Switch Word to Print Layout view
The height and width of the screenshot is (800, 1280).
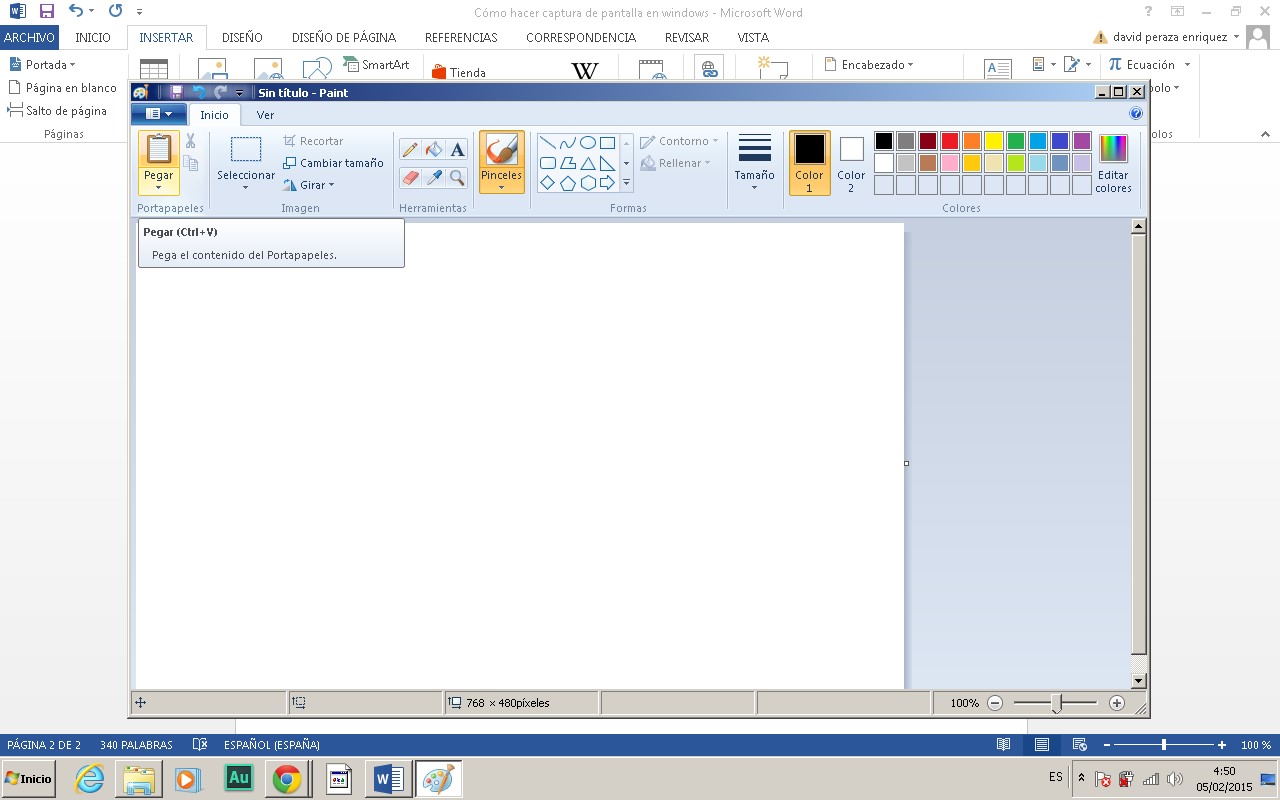(x=1042, y=745)
